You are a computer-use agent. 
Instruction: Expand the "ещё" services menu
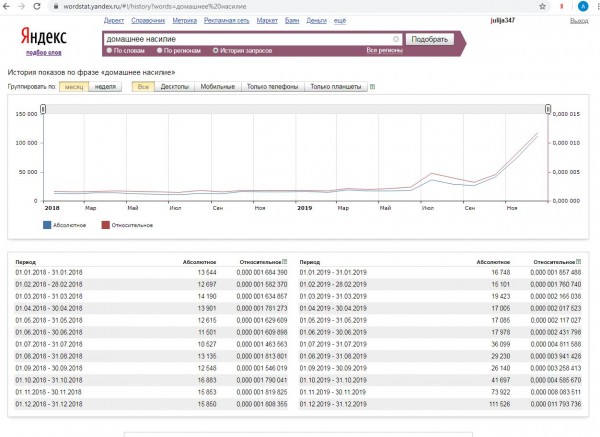340,20
